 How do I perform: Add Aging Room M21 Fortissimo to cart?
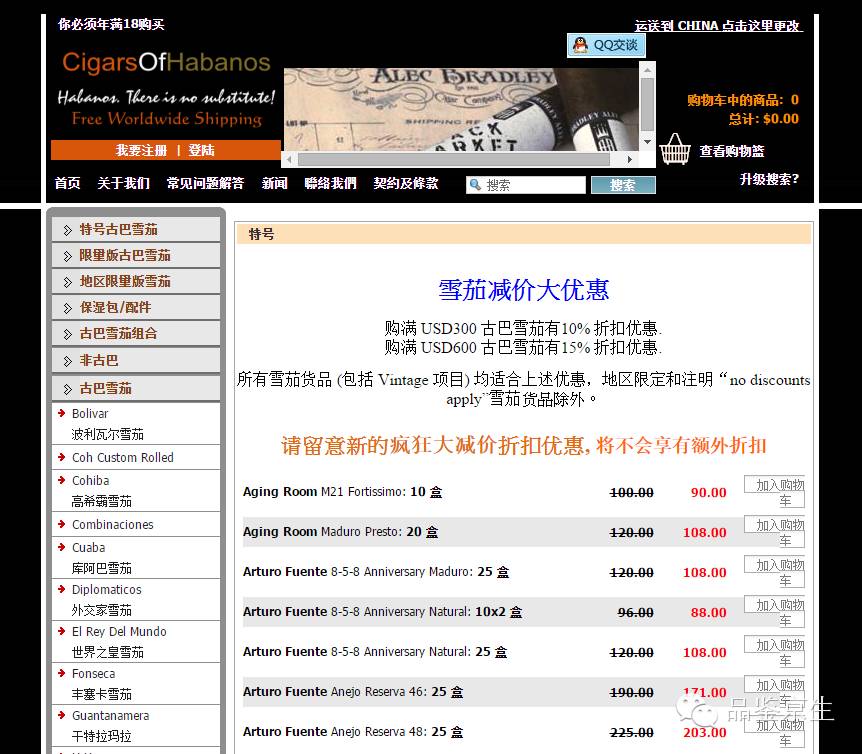tap(775, 492)
